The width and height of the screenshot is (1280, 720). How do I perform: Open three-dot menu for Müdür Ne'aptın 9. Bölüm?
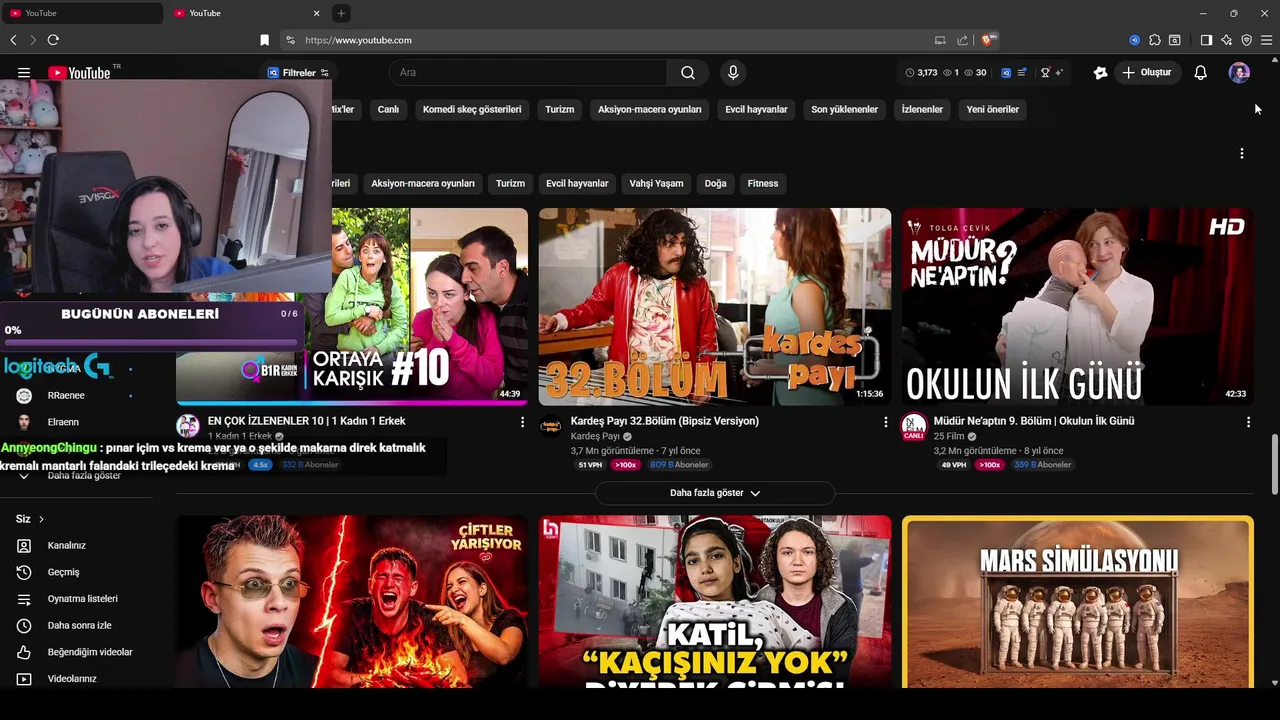pyautogui.click(x=1248, y=422)
